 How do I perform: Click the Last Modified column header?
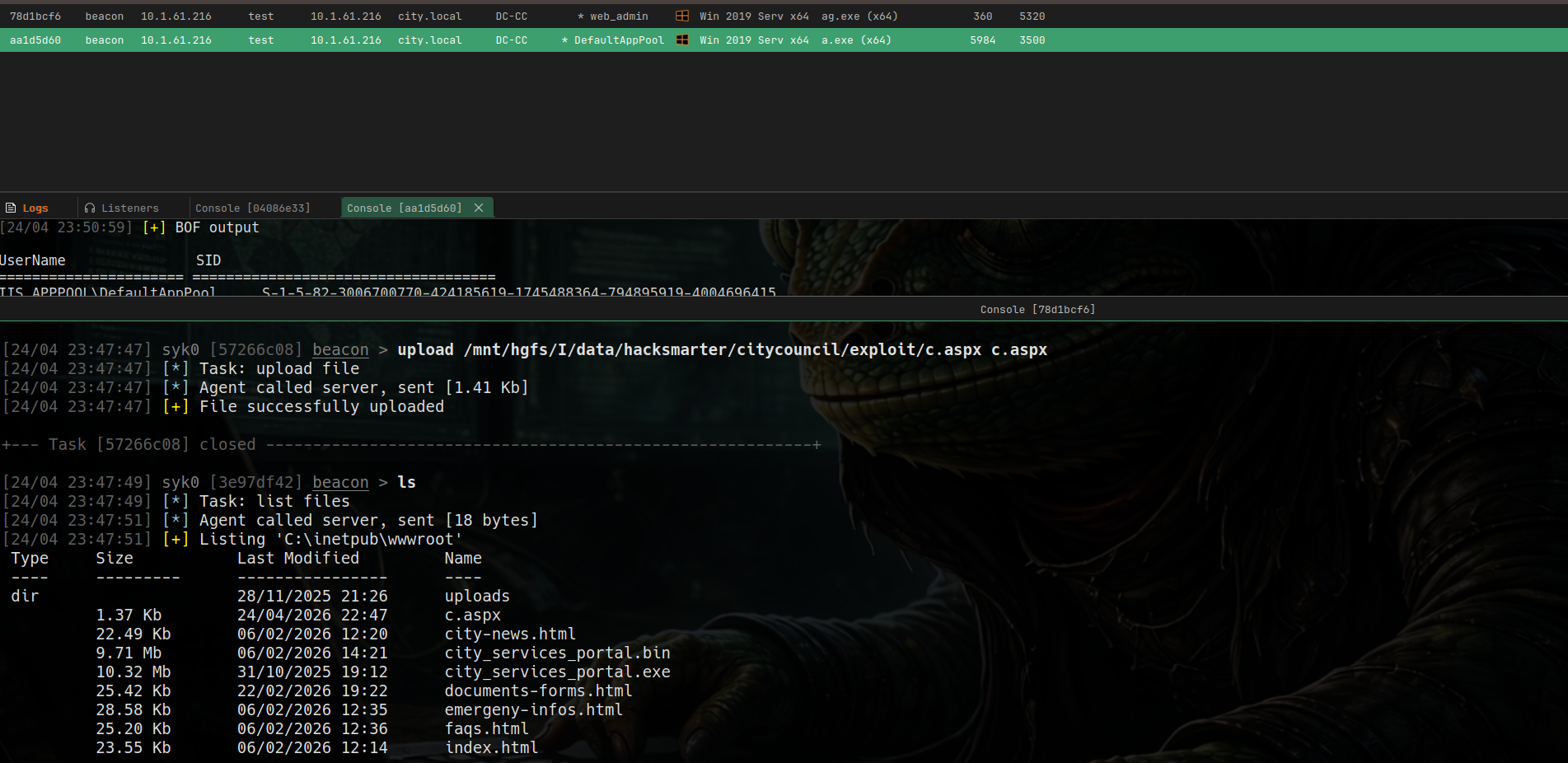pos(298,558)
